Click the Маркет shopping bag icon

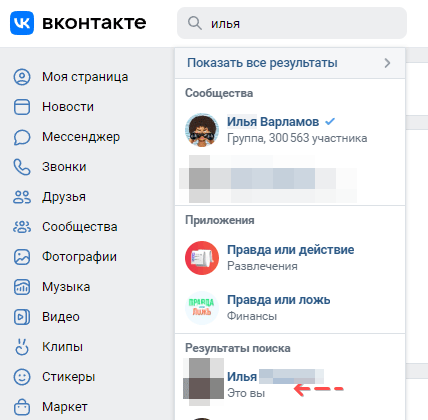(x=22, y=407)
